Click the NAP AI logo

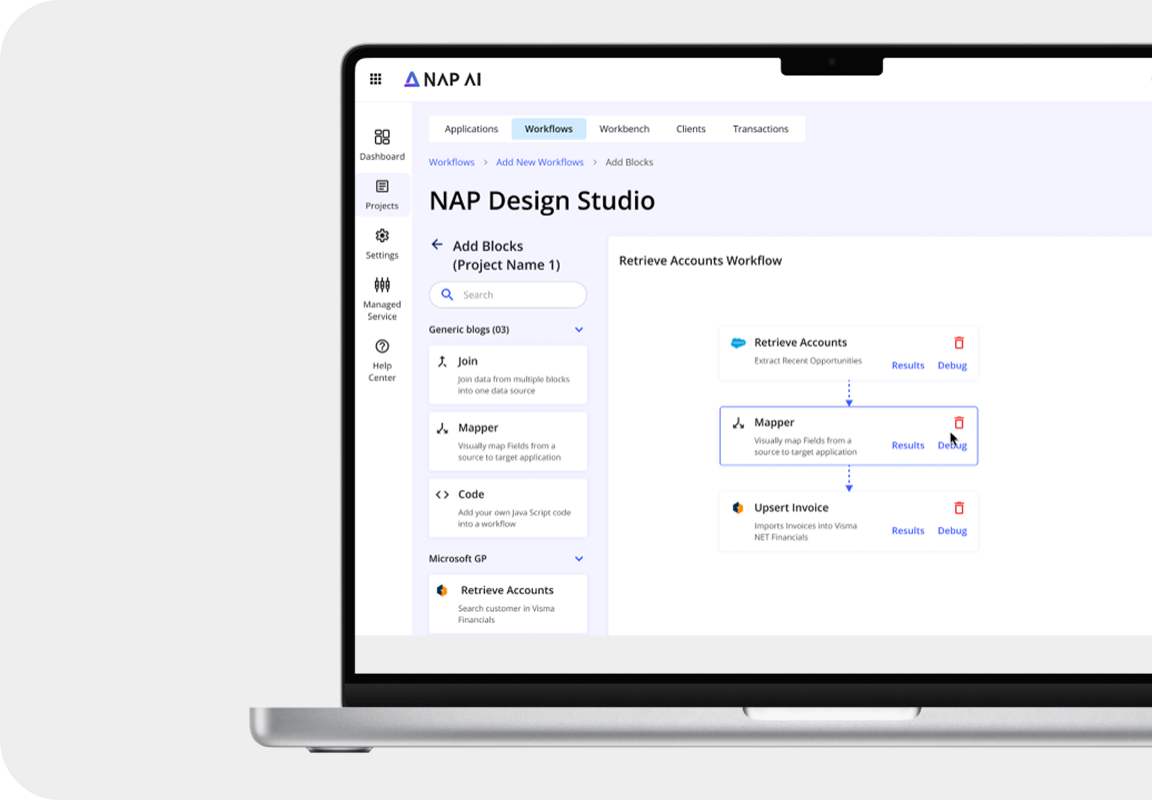click(442, 79)
